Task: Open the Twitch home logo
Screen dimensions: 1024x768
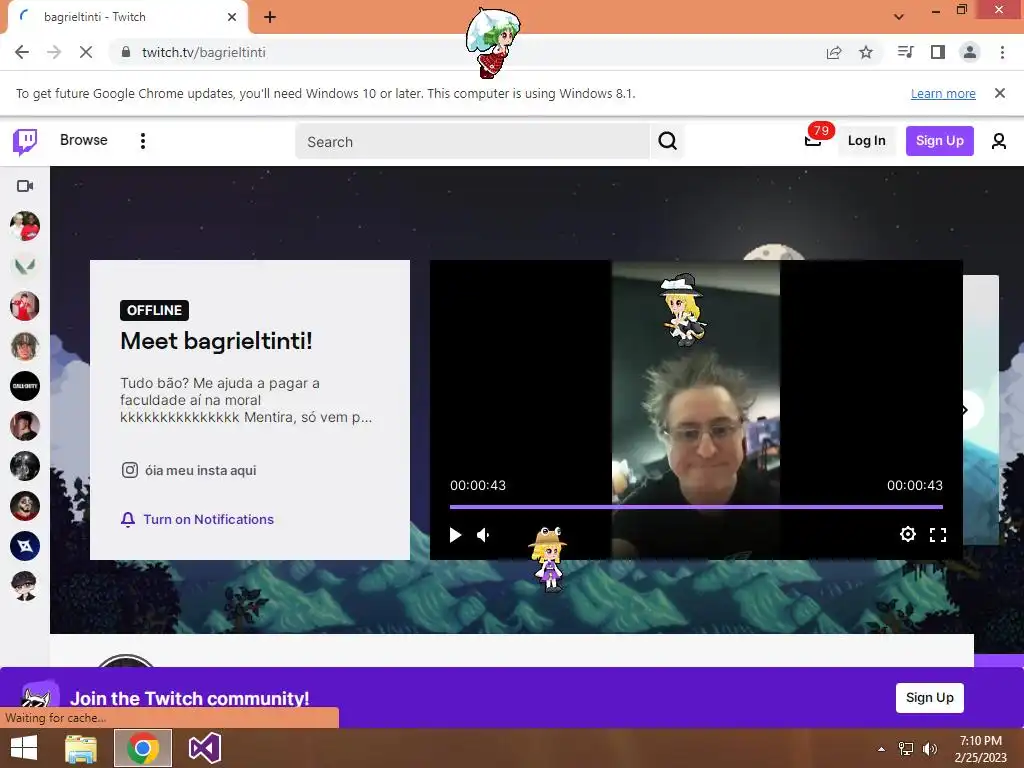Action: [x=25, y=141]
